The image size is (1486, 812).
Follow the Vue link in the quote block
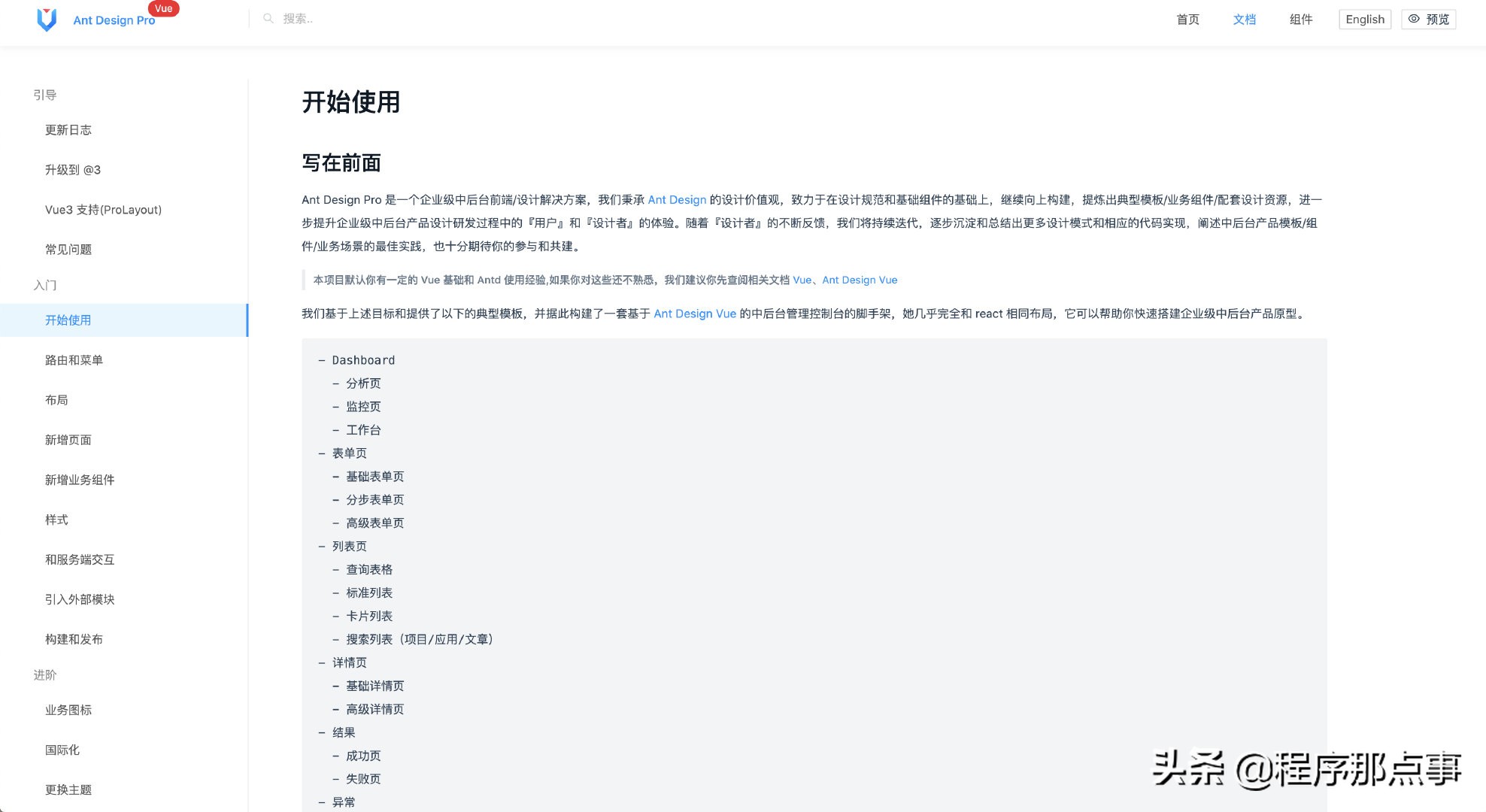[802, 280]
